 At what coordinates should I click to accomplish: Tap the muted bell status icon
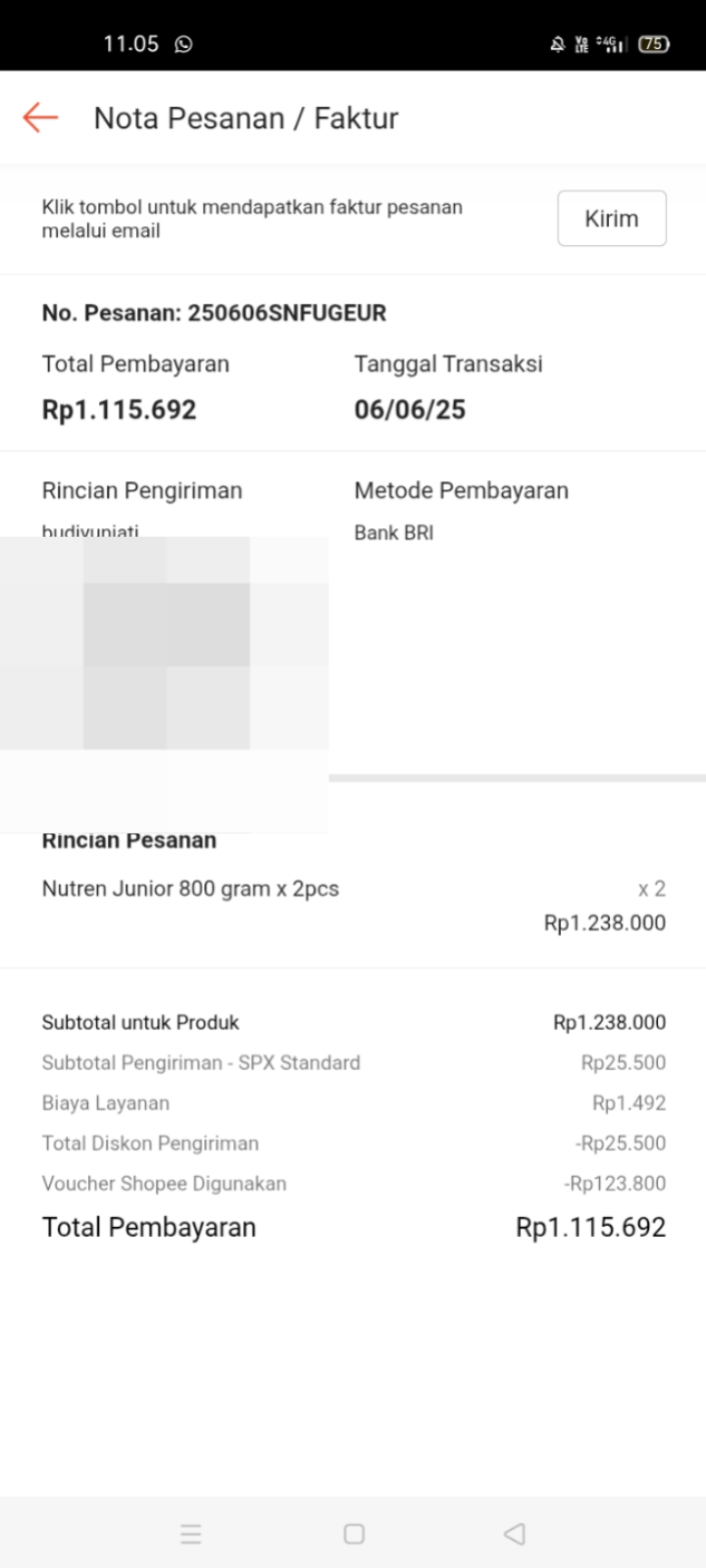(557, 44)
